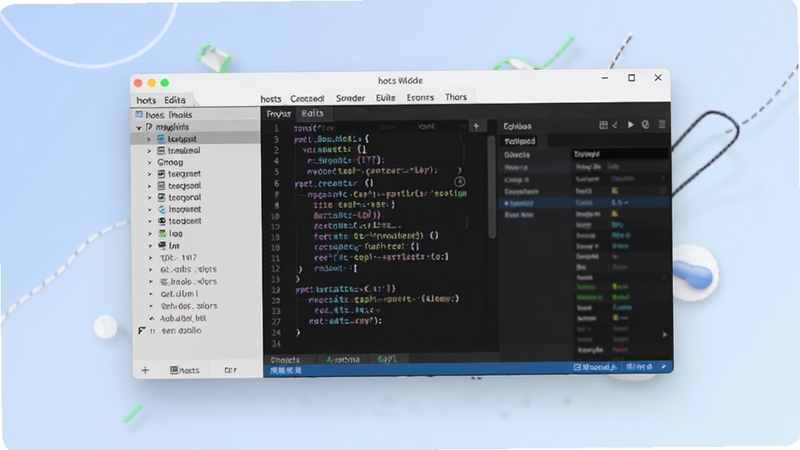Click the check arrow icon next to grid icon
The image size is (800, 450).
coord(615,125)
